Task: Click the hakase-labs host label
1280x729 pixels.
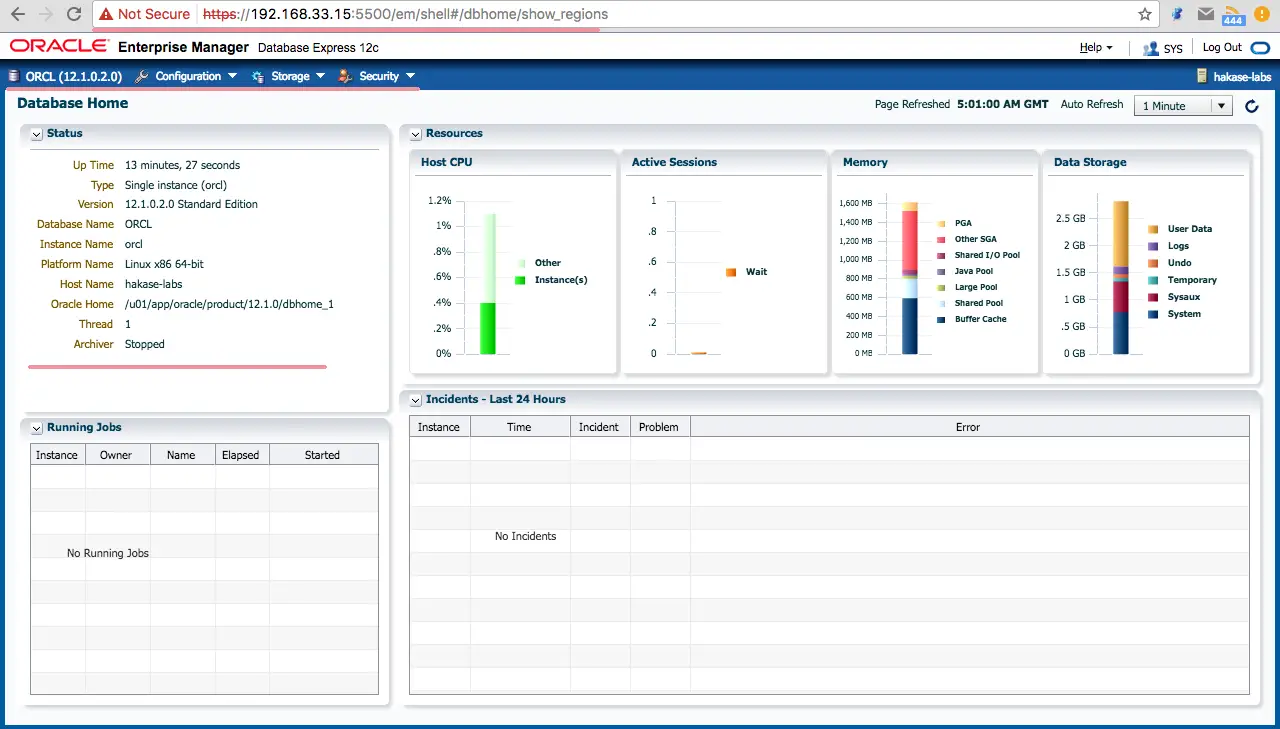Action: point(1242,76)
